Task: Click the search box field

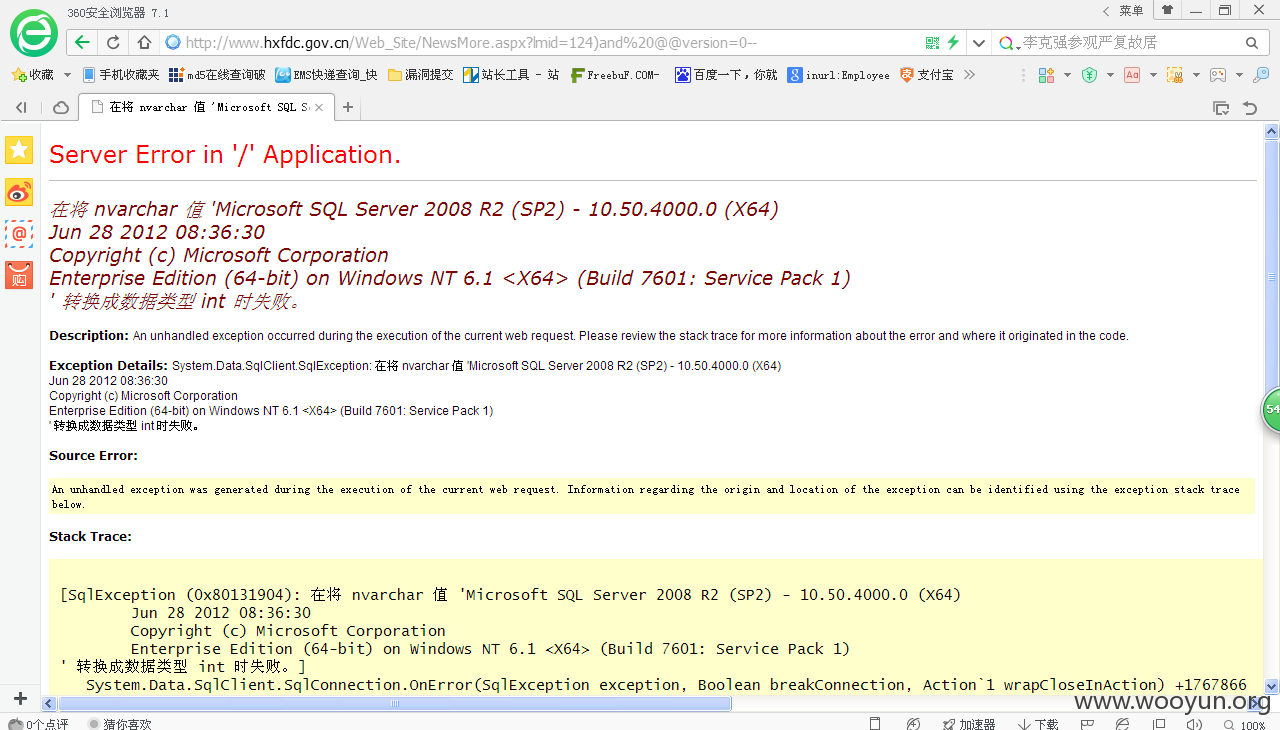Action: tap(1130, 43)
